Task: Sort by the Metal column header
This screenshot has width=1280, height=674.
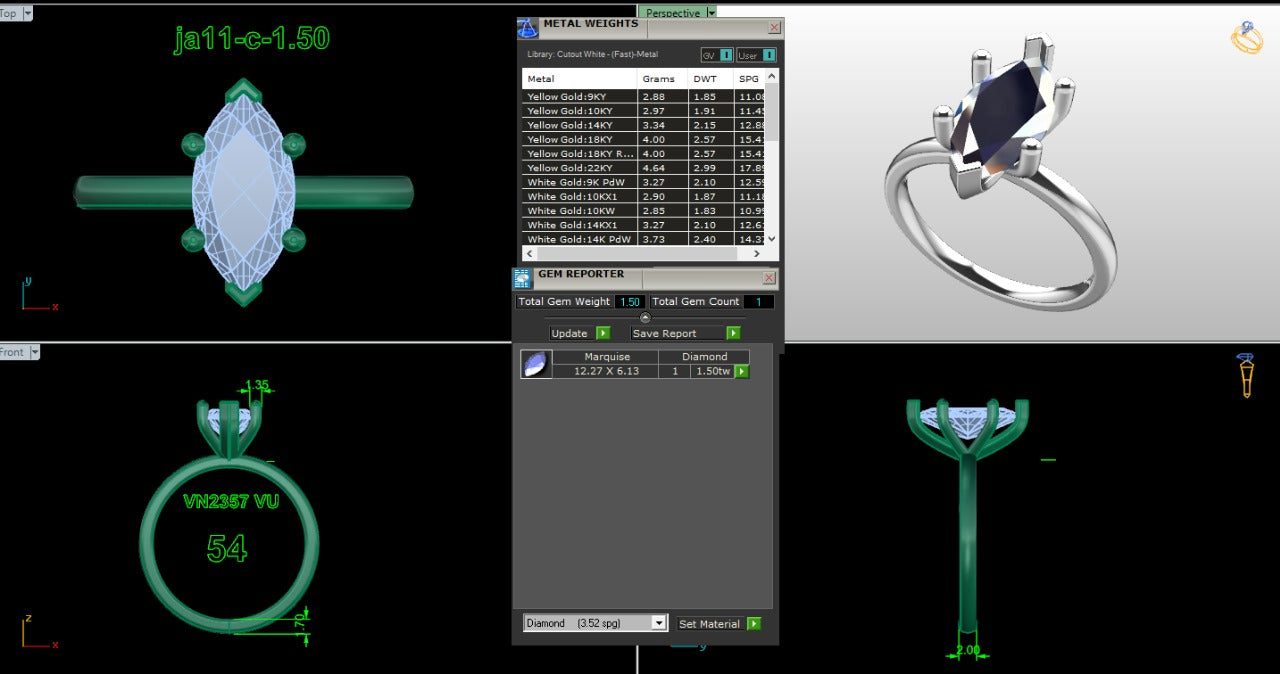Action: click(580, 78)
